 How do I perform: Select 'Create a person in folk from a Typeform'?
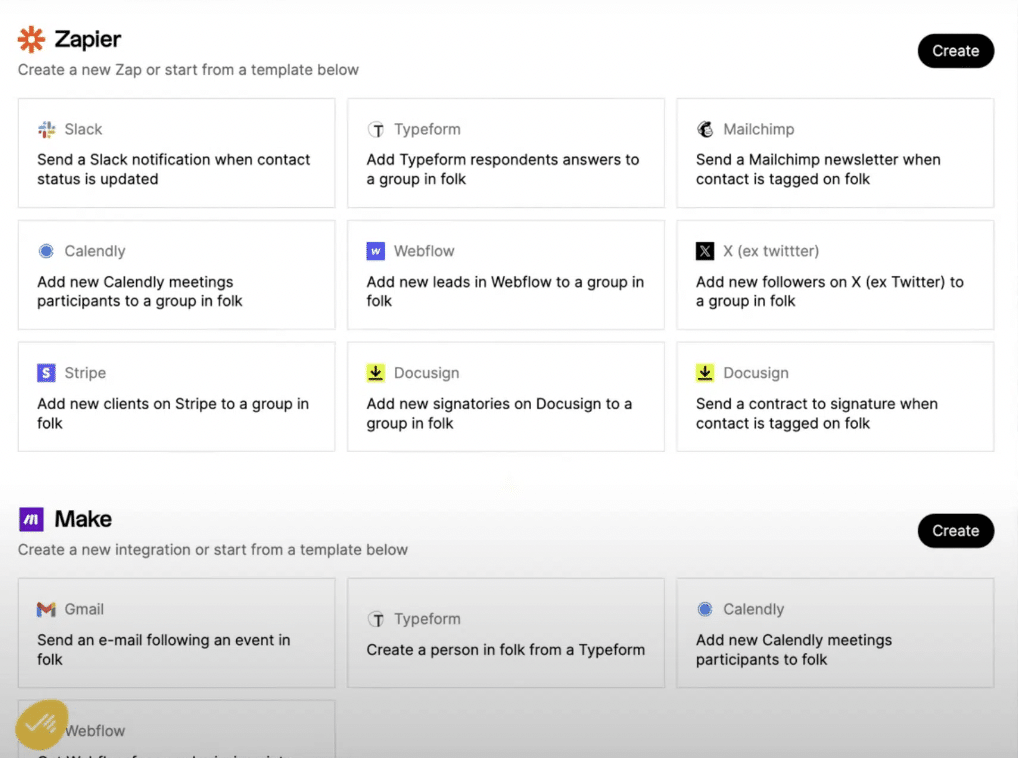click(506, 650)
